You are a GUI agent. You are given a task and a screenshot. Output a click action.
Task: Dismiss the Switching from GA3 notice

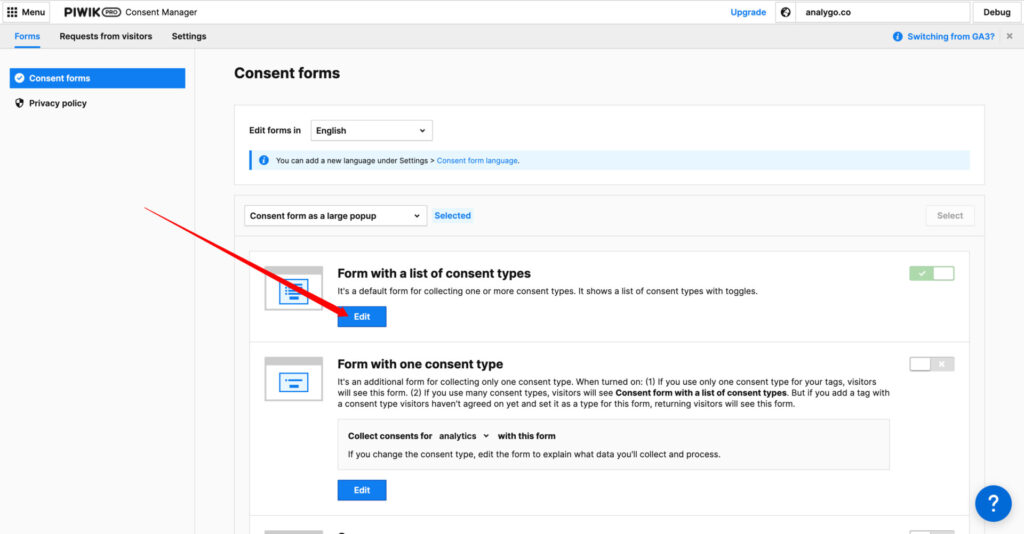tap(1010, 37)
